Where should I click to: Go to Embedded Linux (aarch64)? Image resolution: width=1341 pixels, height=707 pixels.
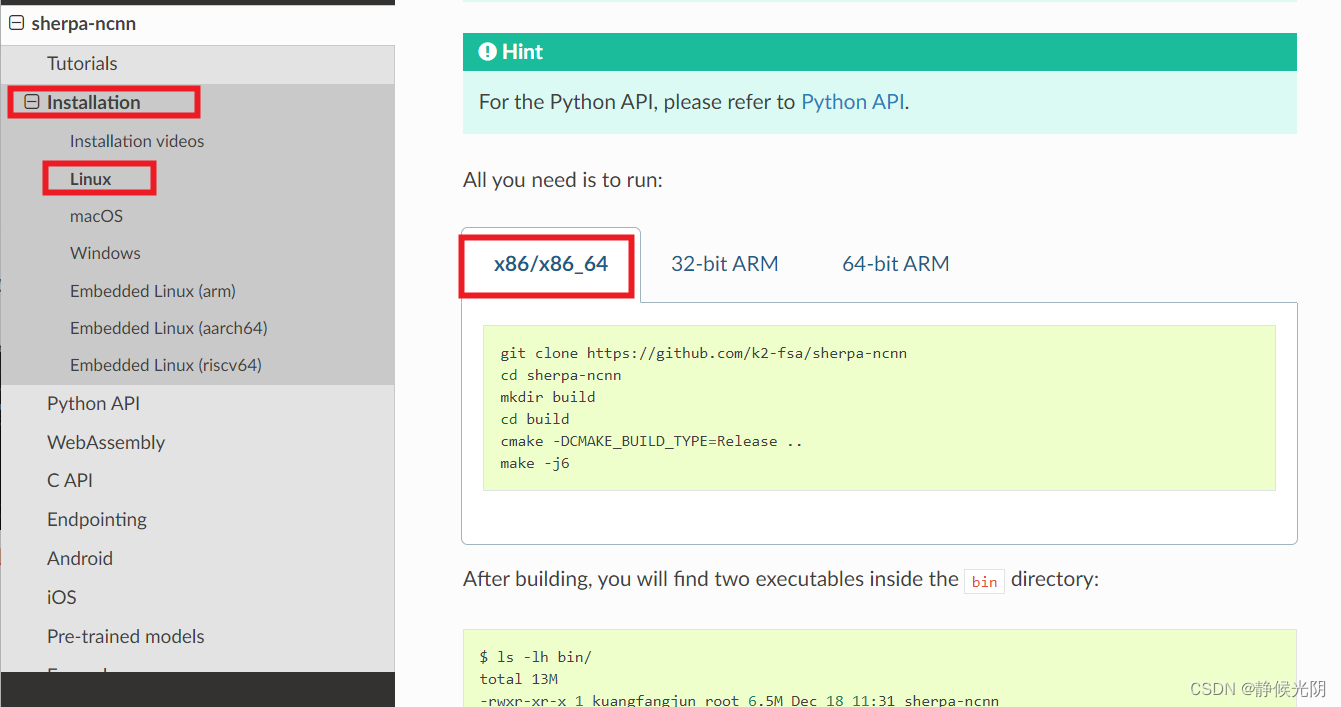(x=169, y=328)
